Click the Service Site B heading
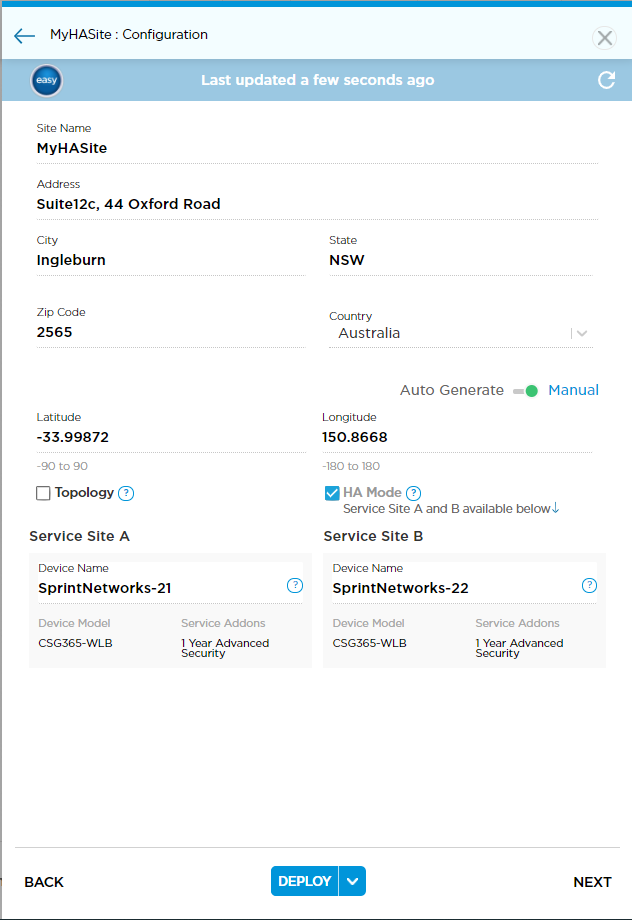This screenshot has width=632, height=920. [373, 536]
